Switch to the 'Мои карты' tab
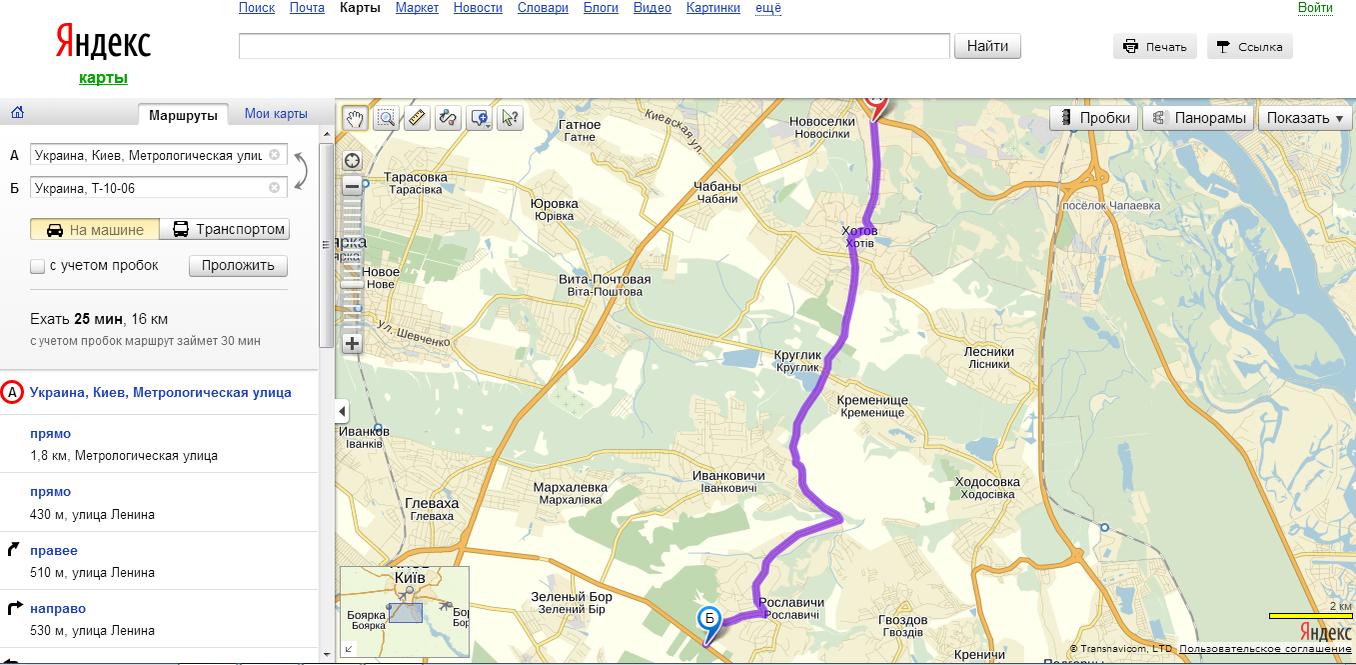The image size is (1356, 665). tap(276, 114)
